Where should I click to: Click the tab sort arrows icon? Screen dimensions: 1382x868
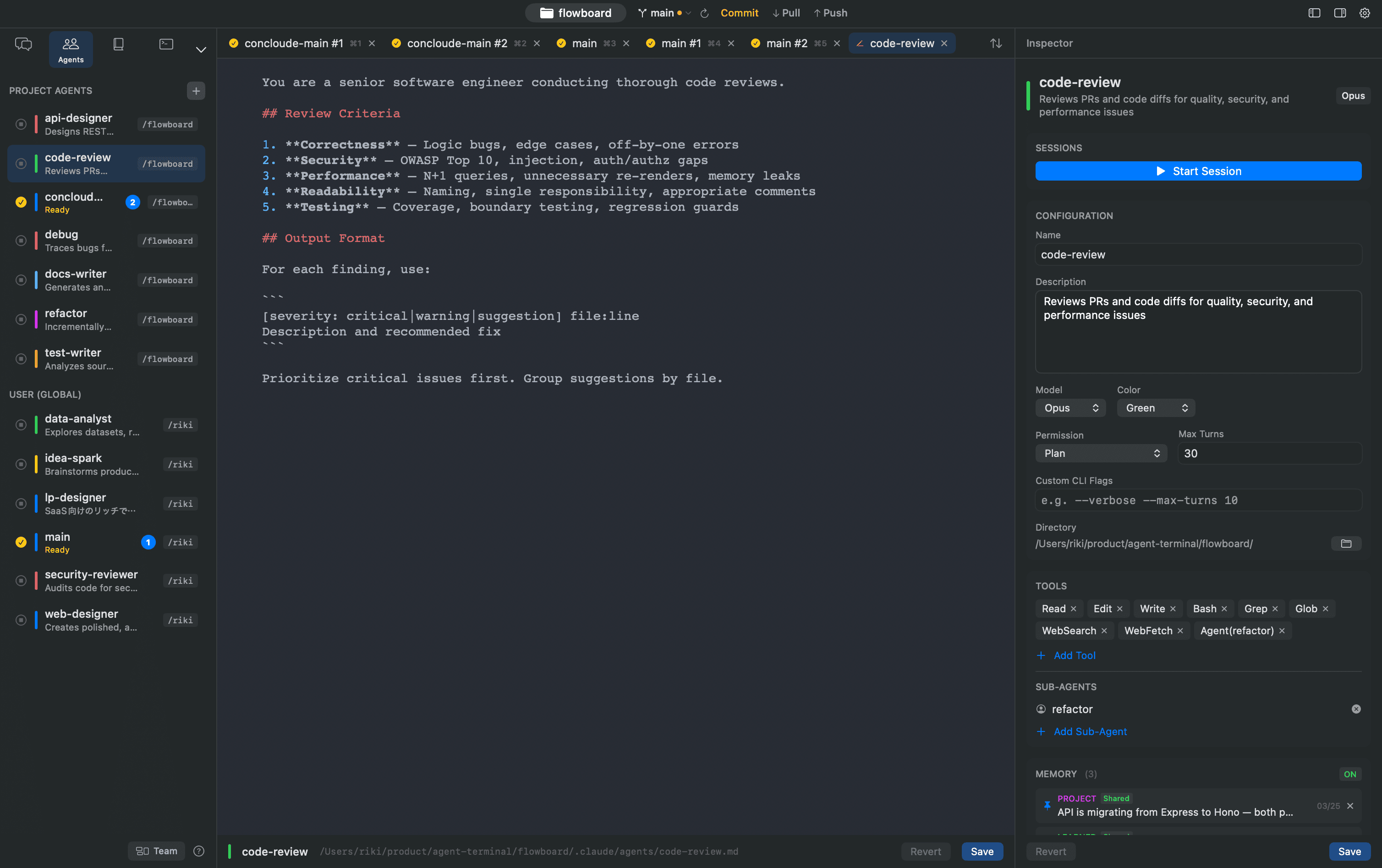pos(996,44)
